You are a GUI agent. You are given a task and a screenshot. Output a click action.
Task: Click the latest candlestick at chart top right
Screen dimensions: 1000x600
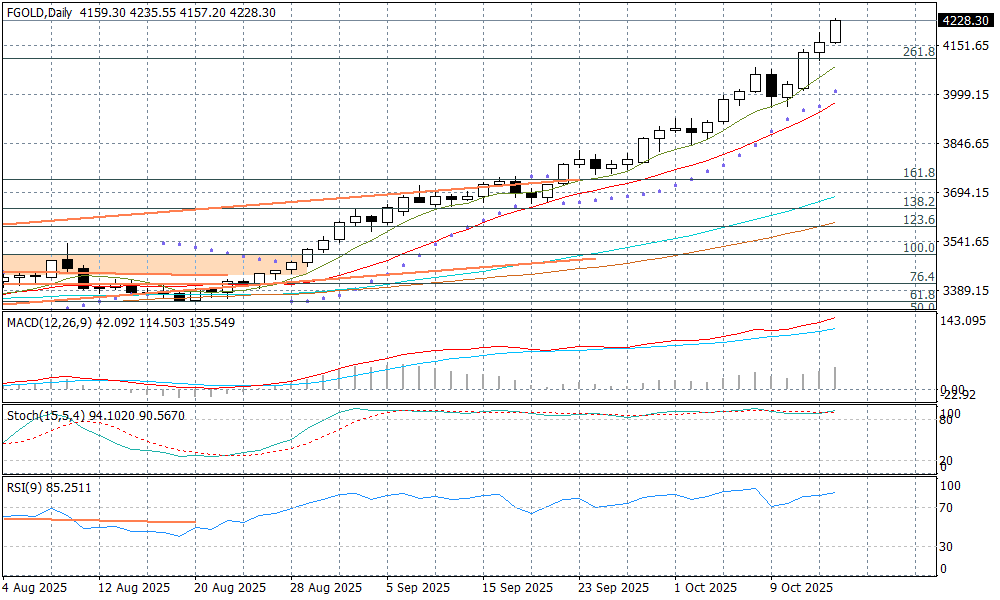coord(835,31)
